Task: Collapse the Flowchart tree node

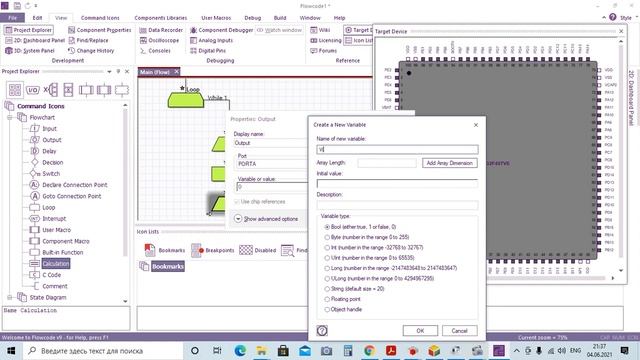Action: pos(9,118)
